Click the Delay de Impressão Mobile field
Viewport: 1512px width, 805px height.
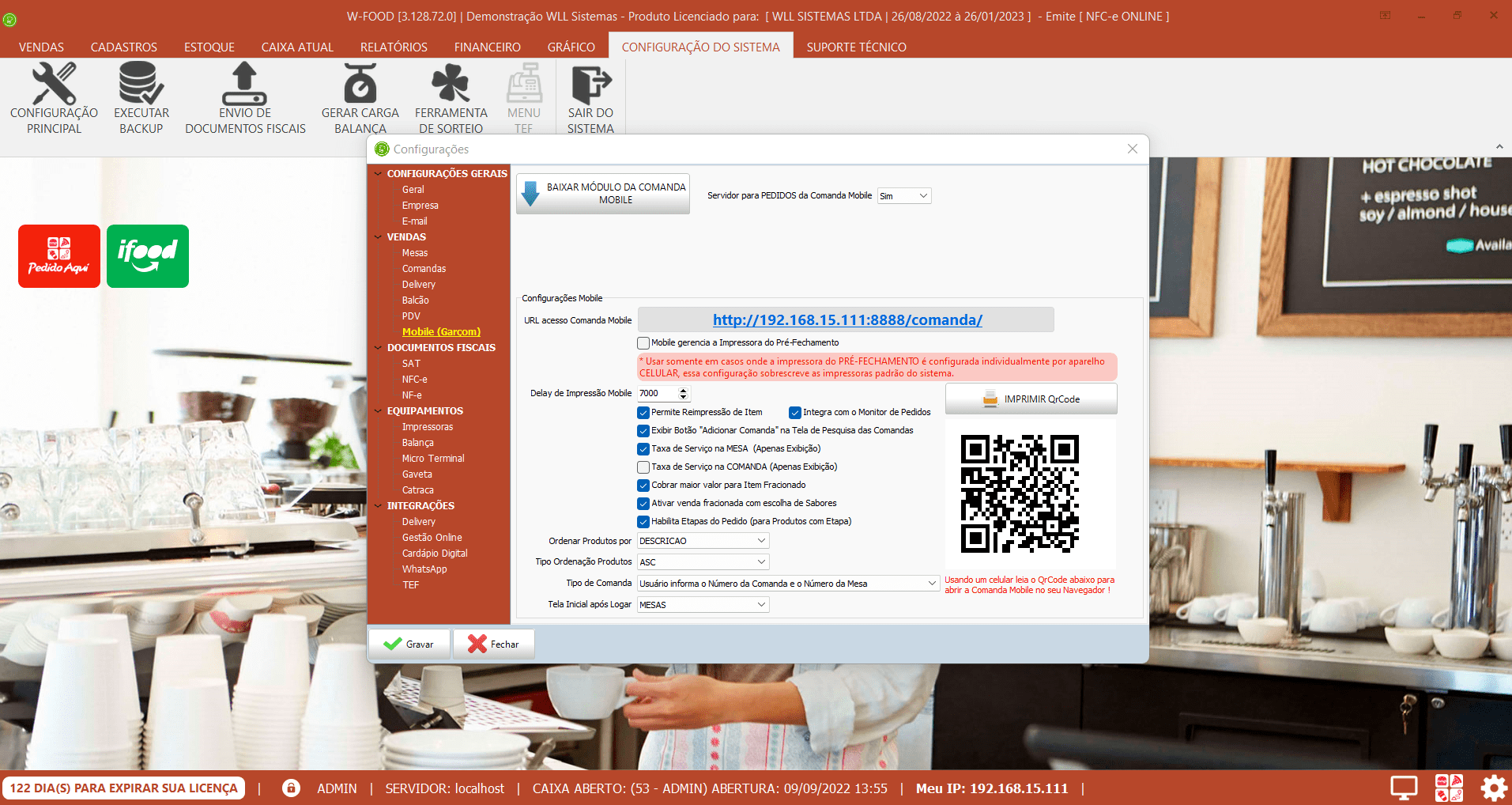click(x=658, y=394)
